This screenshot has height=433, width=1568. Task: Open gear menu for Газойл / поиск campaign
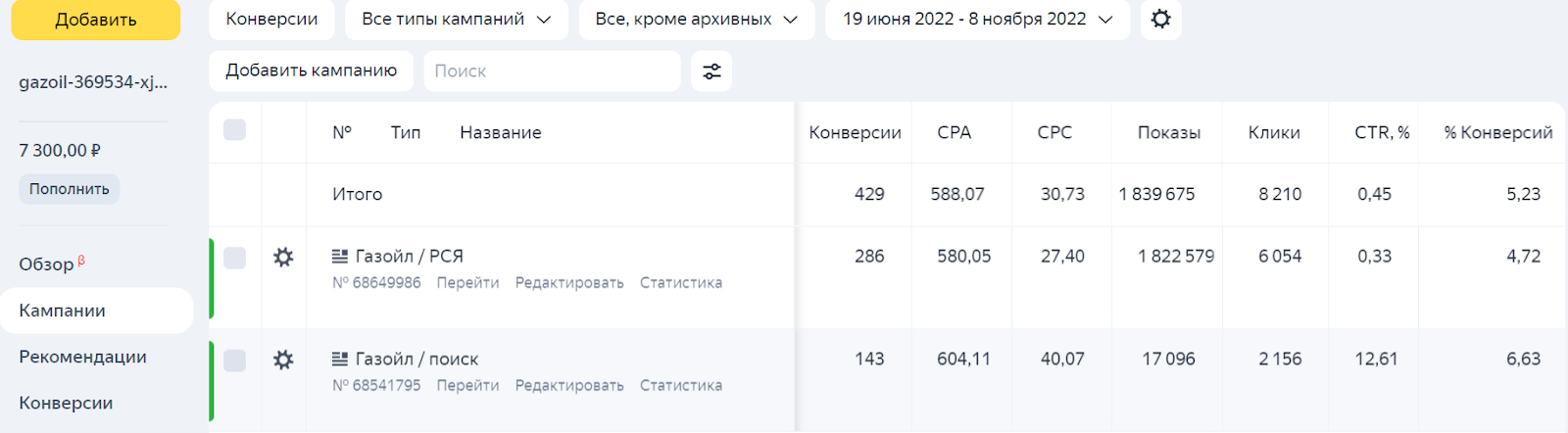click(x=283, y=361)
